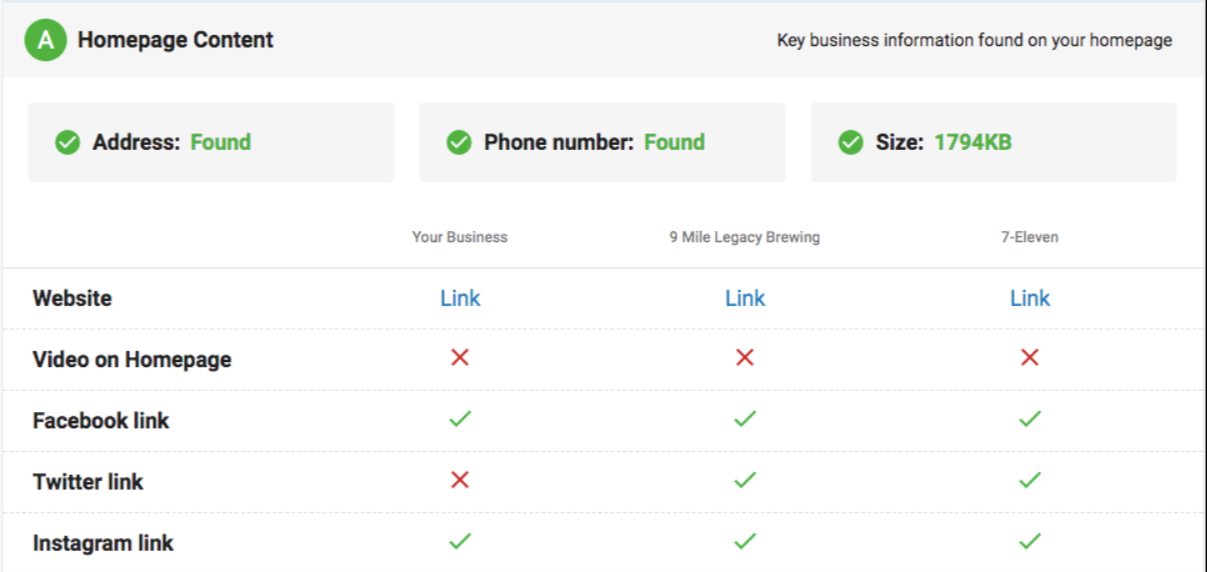Click Your Business Facebook link checkmark

pos(460,419)
